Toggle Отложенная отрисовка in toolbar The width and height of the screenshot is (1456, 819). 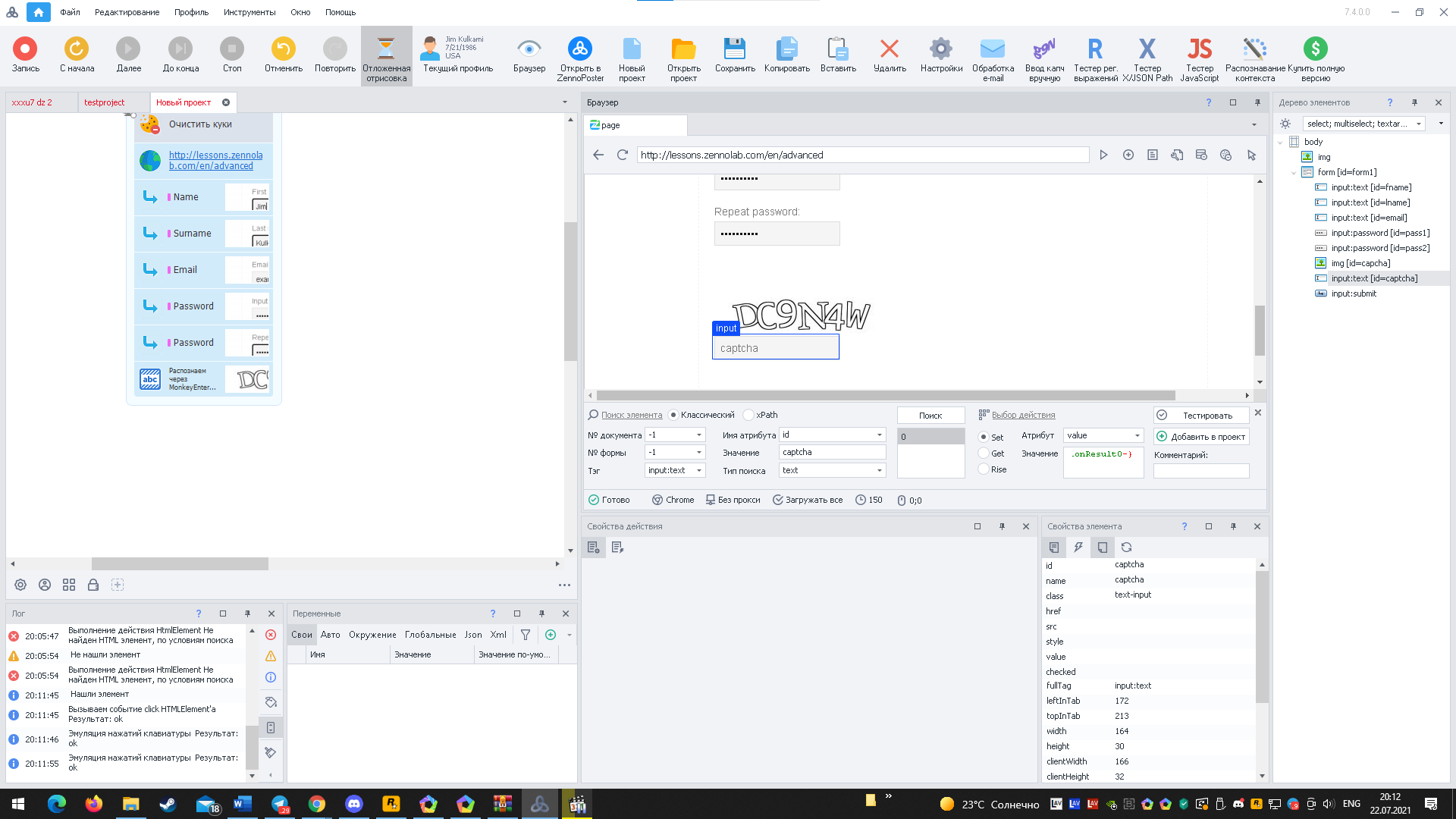click(386, 58)
